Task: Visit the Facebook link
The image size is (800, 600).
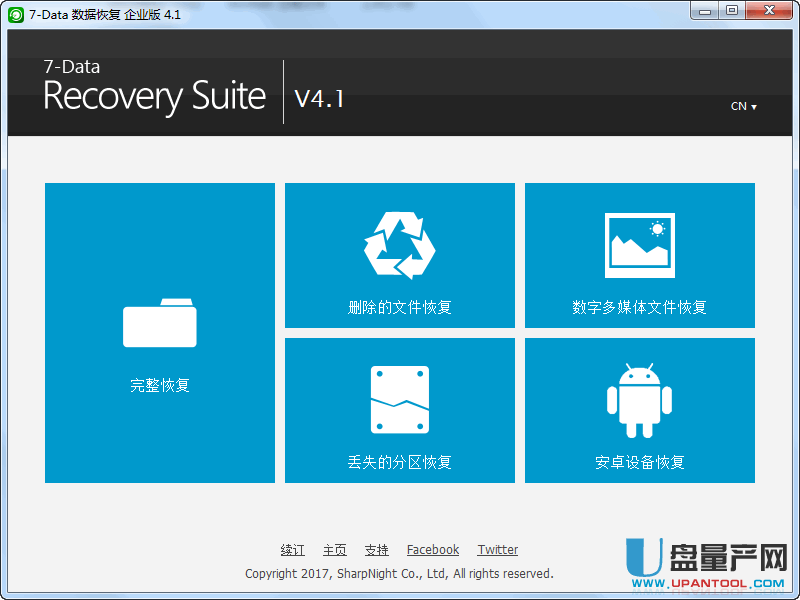Action: click(x=433, y=550)
